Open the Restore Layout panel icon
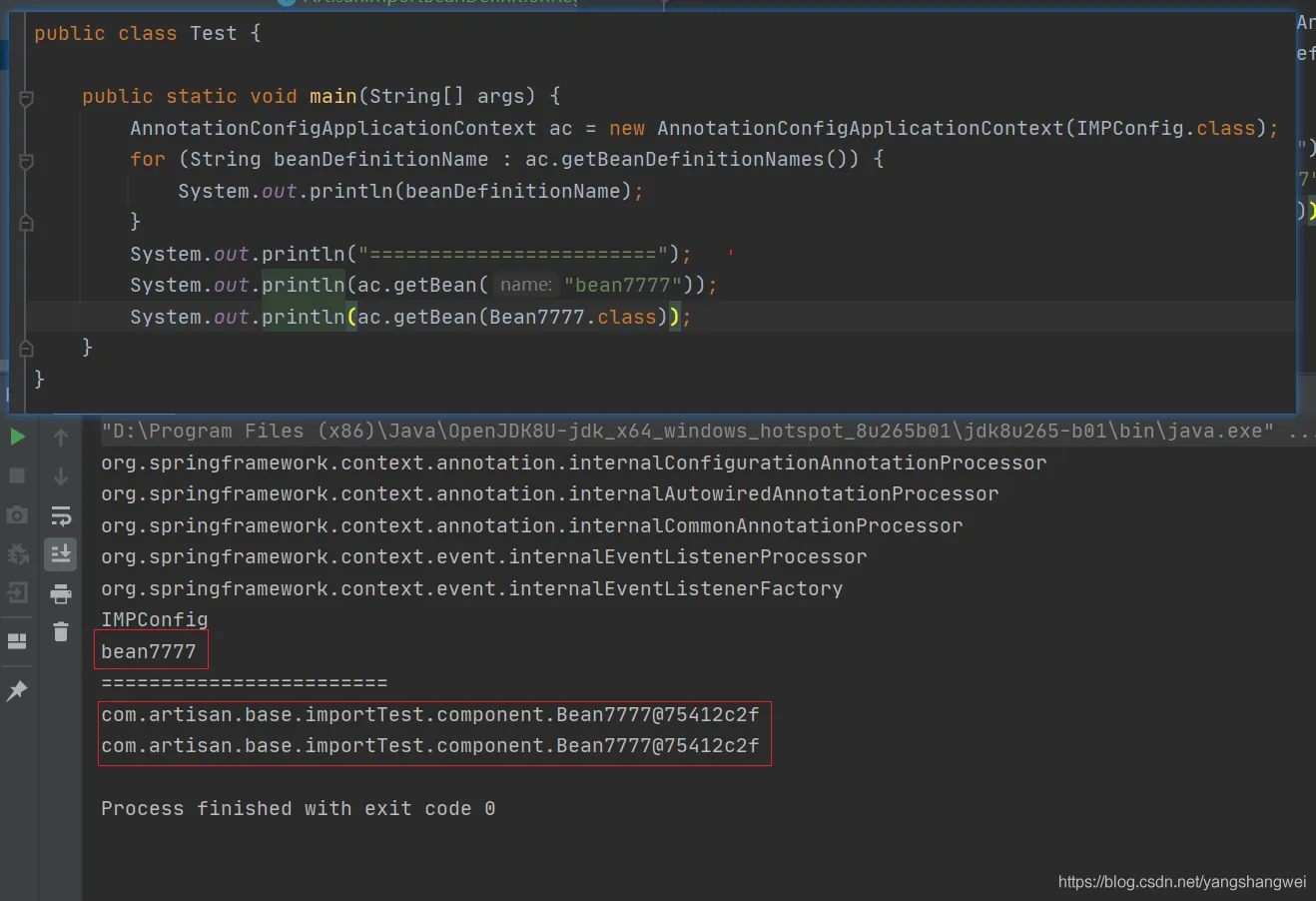This screenshot has height=901, width=1316. click(x=17, y=641)
